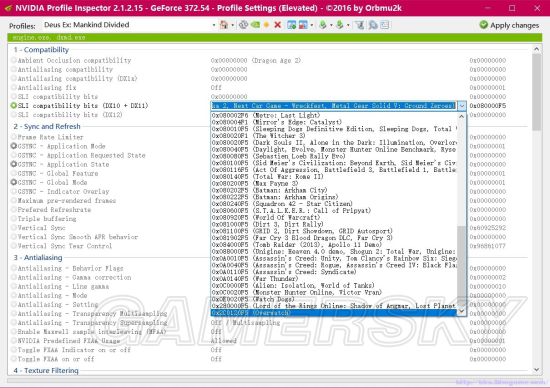Click the yellow sun create-profile icon
550x388 pixels.
click(267, 25)
